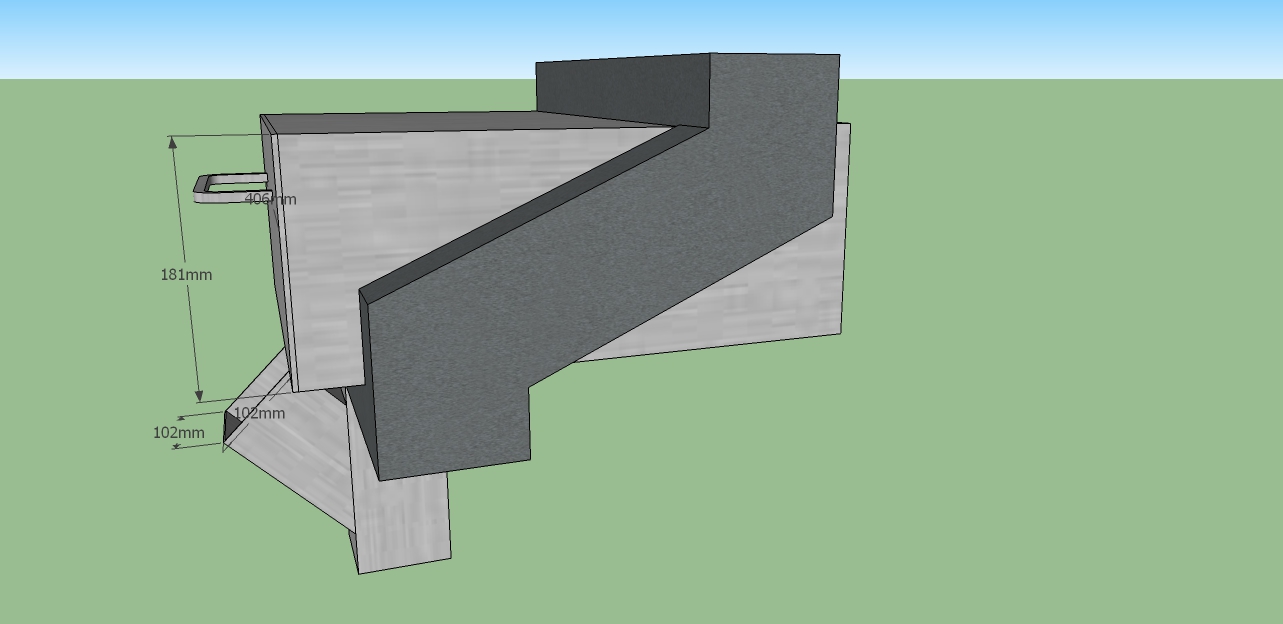Click the 181mm dimension label
1283x624 pixels.
pos(186,274)
